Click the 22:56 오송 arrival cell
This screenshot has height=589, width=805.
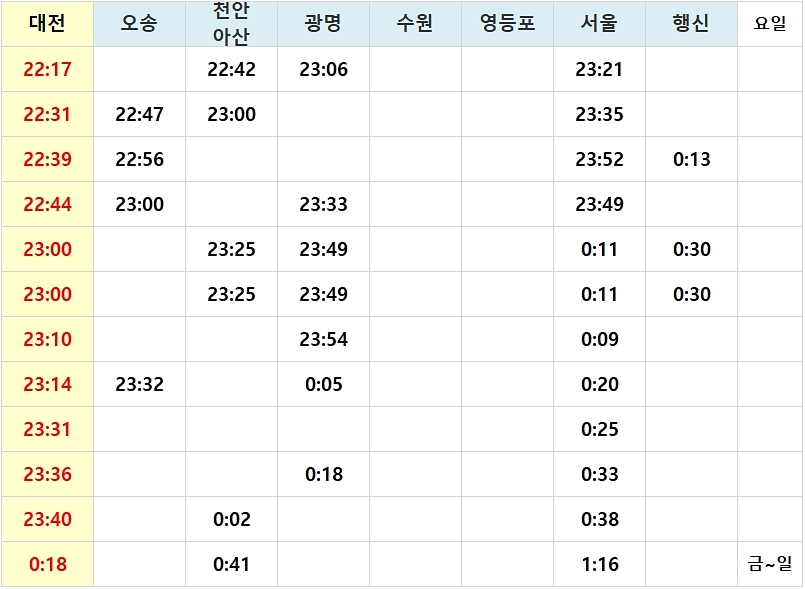pyautogui.click(x=139, y=159)
